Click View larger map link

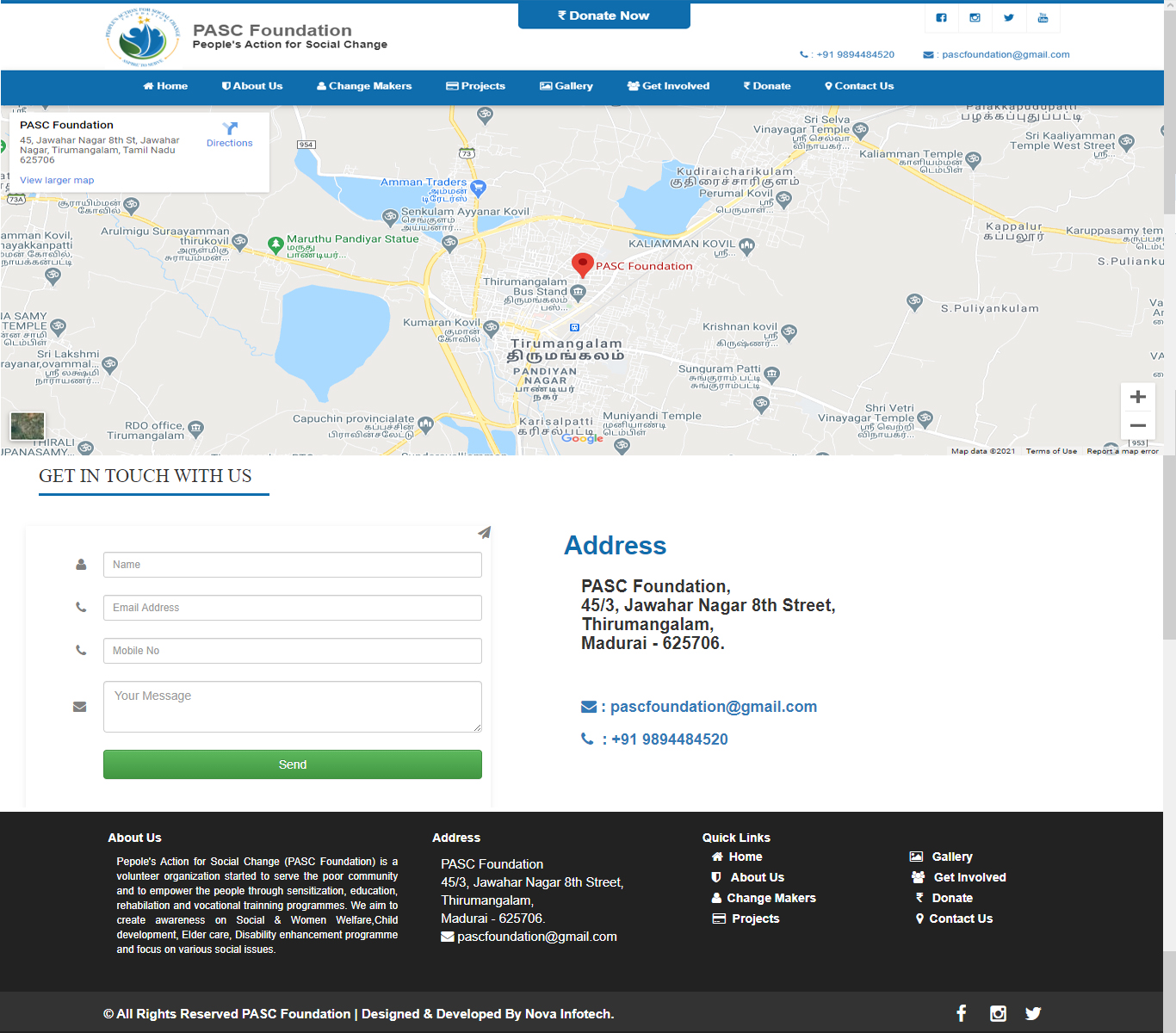click(x=57, y=181)
